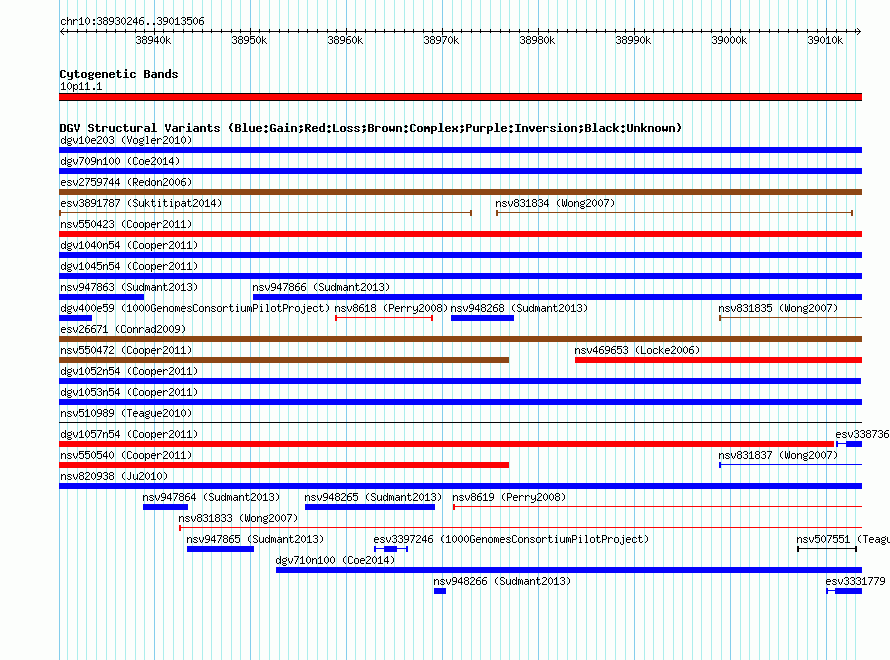
Task: Click the nsv8618 red bracketed line
Action: pyautogui.click(x=384, y=318)
